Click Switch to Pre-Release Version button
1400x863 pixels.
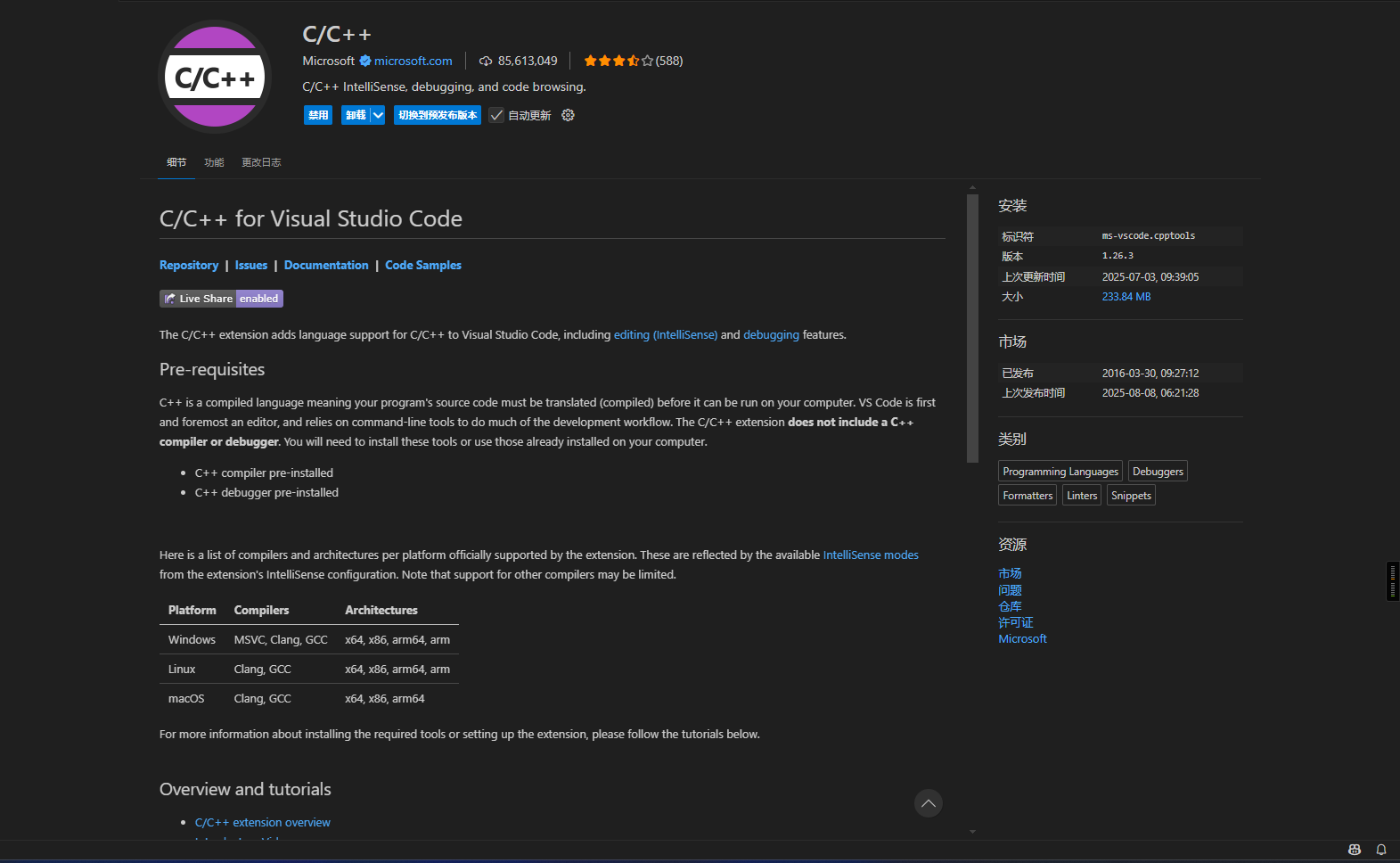tap(438, 115)
